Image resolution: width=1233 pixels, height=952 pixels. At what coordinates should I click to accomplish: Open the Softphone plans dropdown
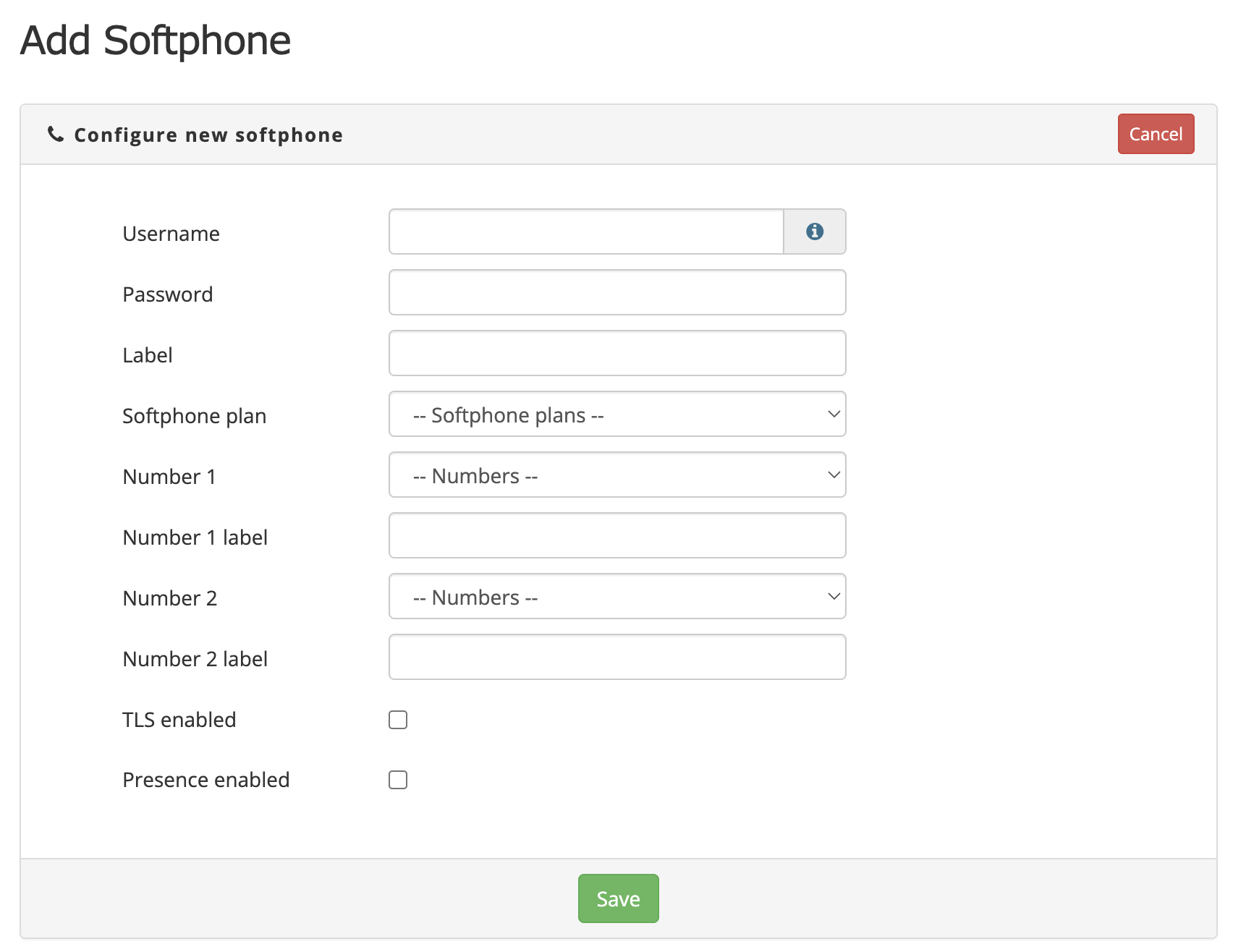pyautogui.click(x=616, y=414)
